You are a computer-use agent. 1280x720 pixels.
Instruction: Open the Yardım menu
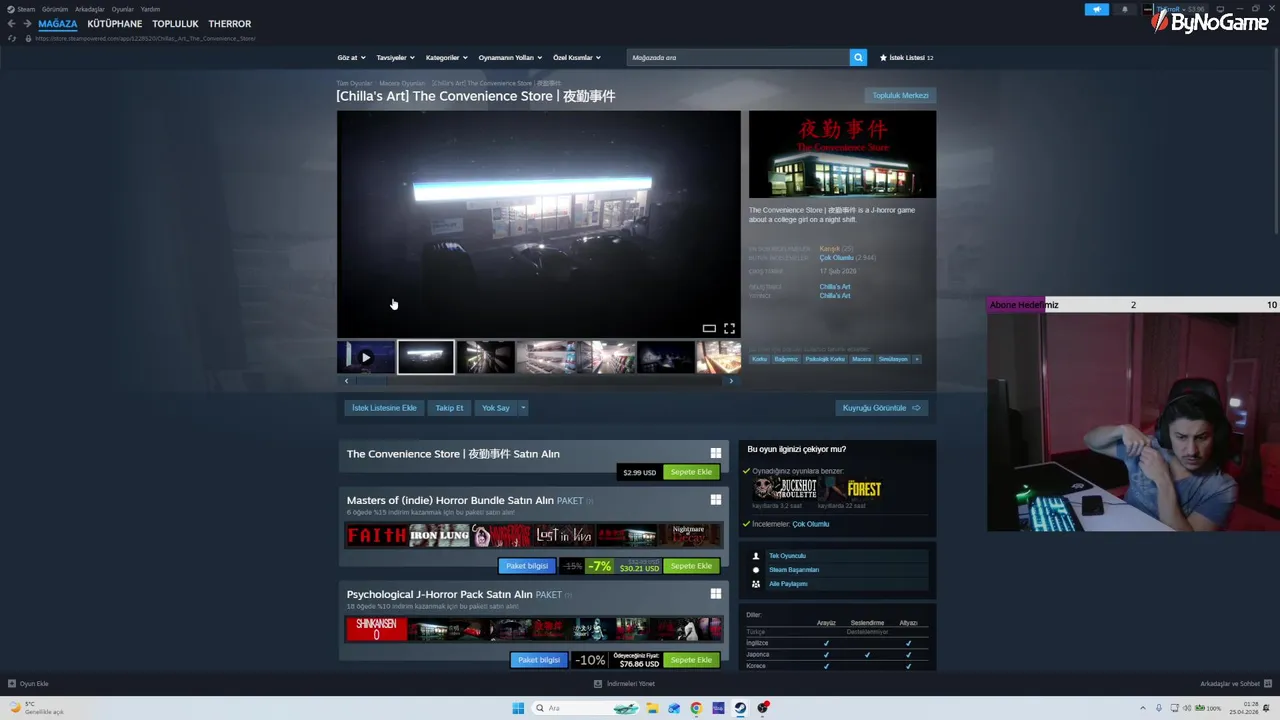click(150, 9)
